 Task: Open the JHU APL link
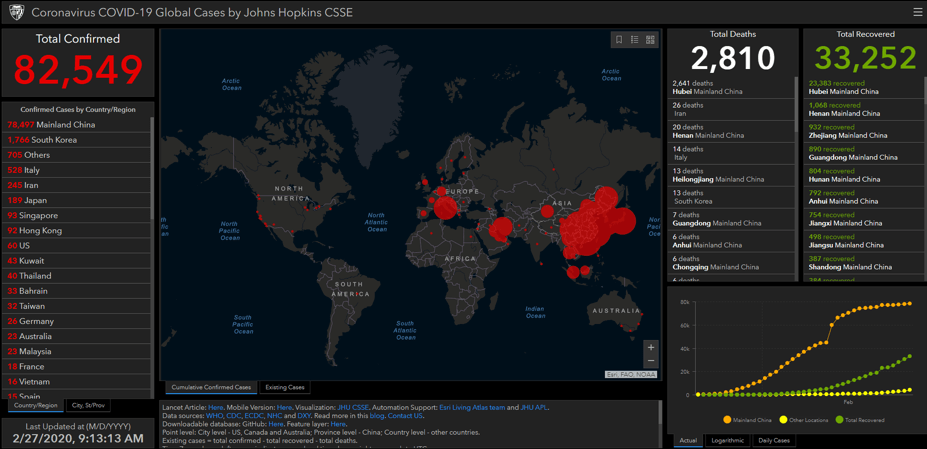[534, 408]
